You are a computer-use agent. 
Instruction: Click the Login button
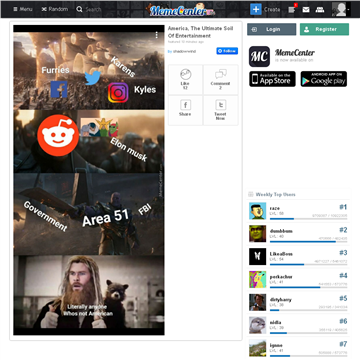271,29
